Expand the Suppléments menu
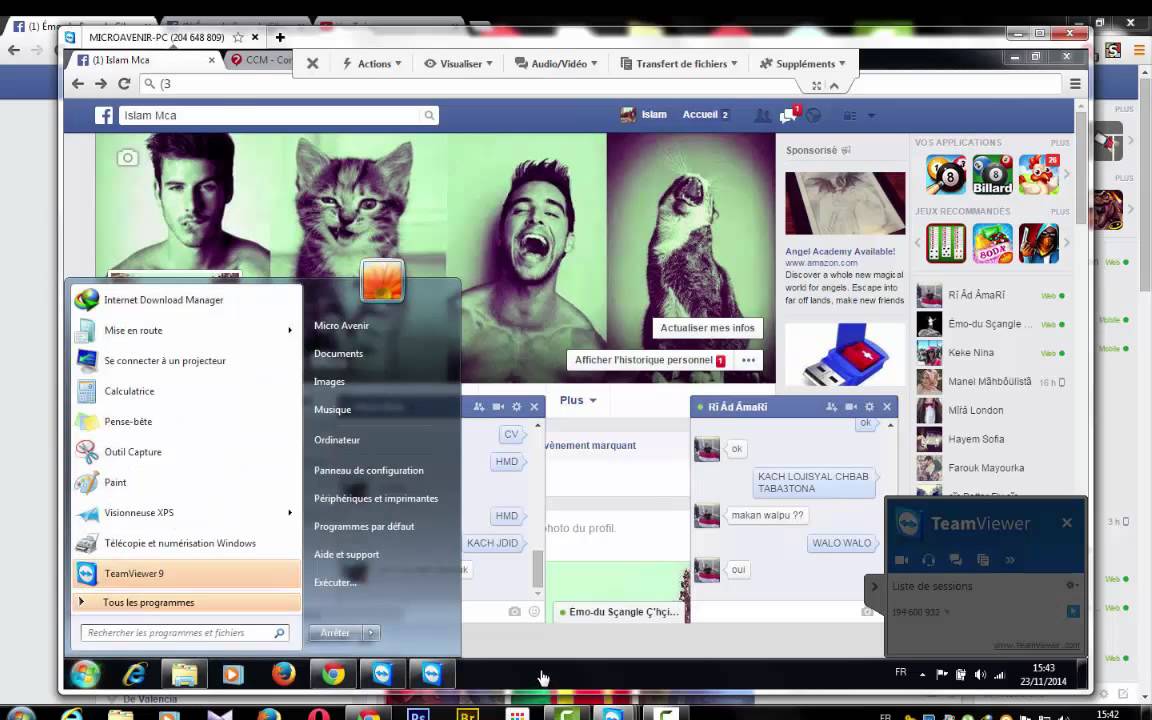 pyautogui.click(x=802, y=64)
